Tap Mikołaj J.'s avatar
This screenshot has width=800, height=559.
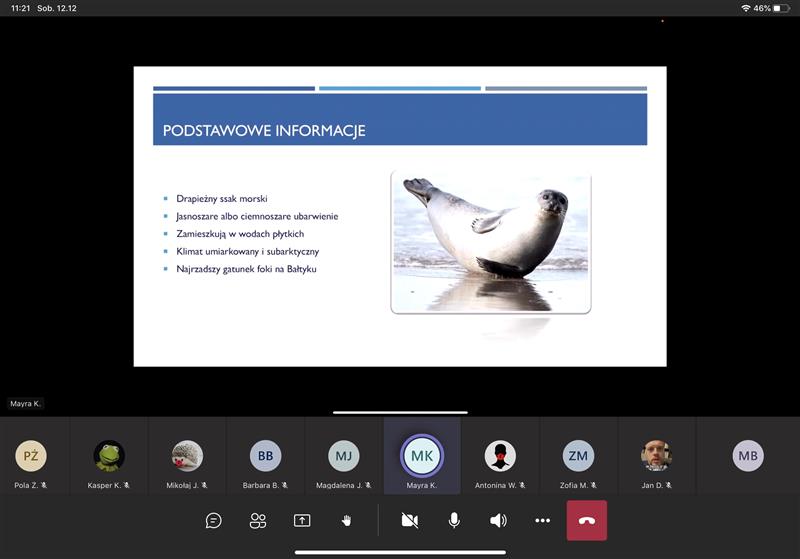187,456
